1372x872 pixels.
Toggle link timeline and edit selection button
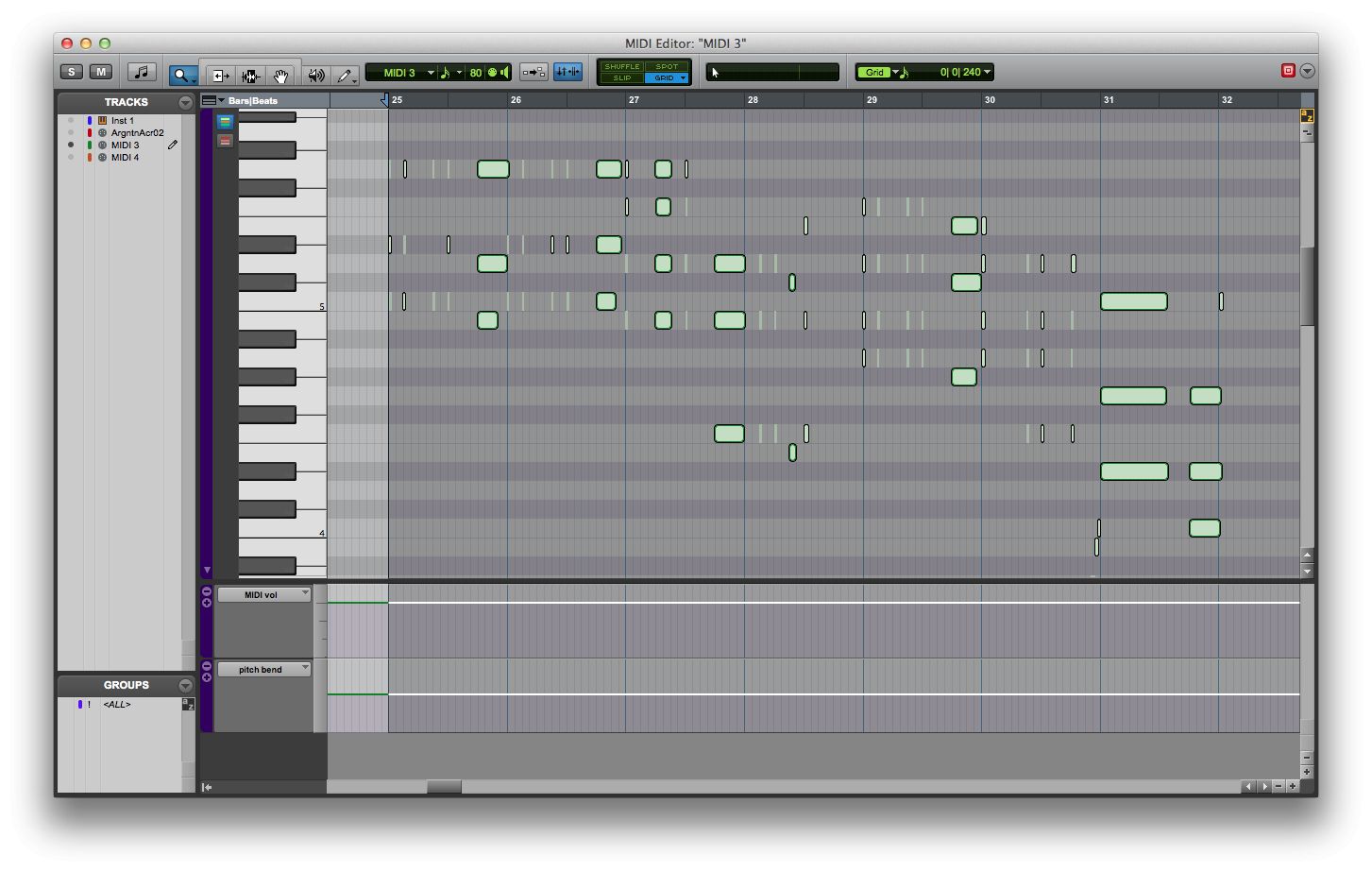(534, 72)
